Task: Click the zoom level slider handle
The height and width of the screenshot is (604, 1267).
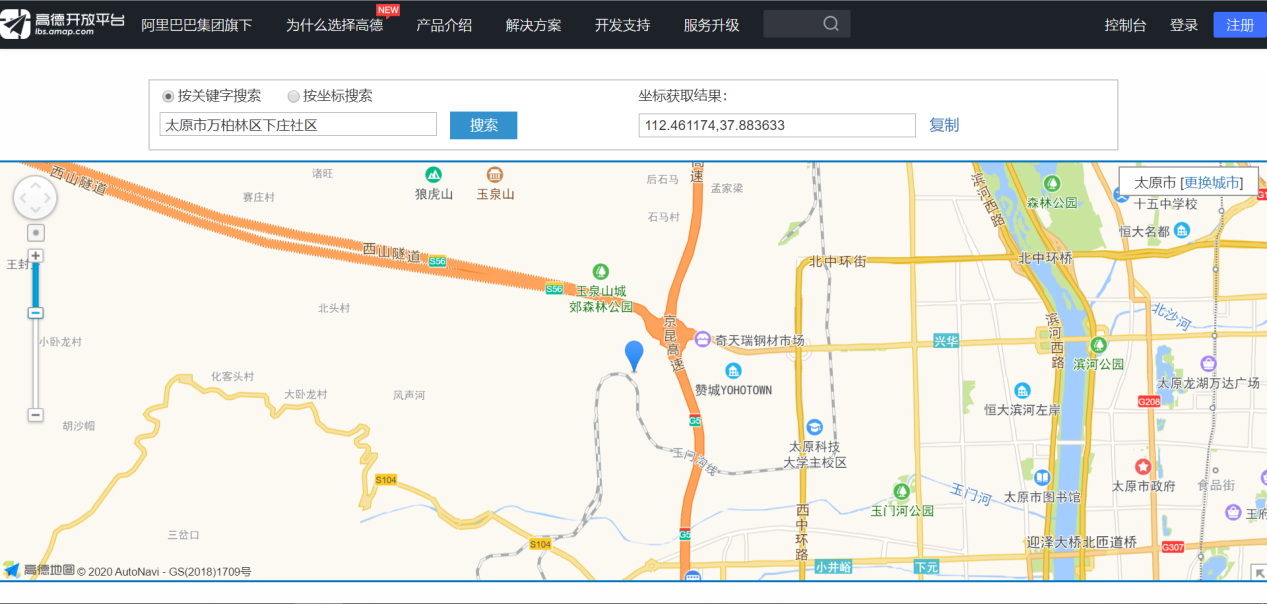Action: pos(36,313)
